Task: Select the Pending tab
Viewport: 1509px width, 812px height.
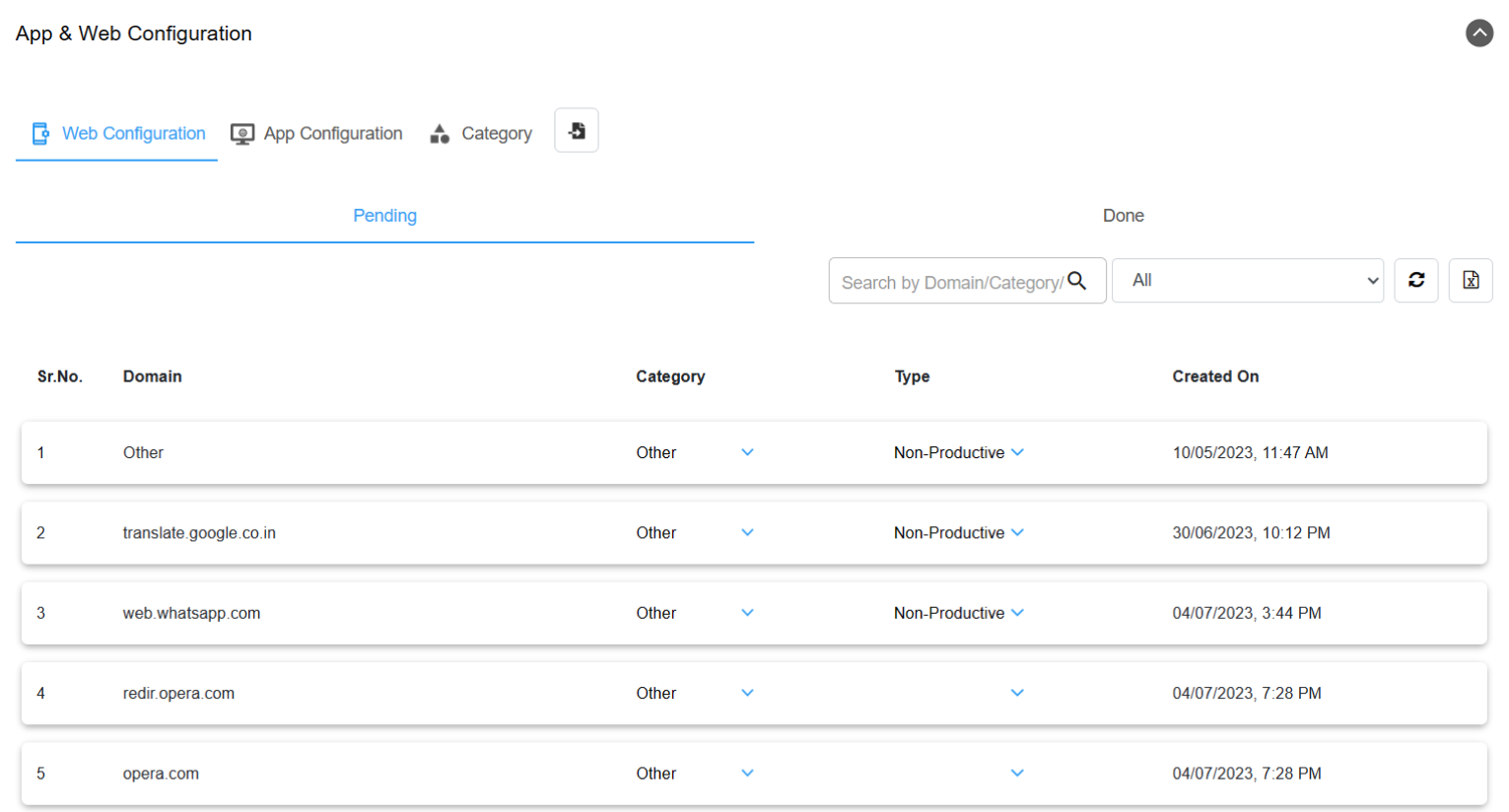Action: click(384, 215)
